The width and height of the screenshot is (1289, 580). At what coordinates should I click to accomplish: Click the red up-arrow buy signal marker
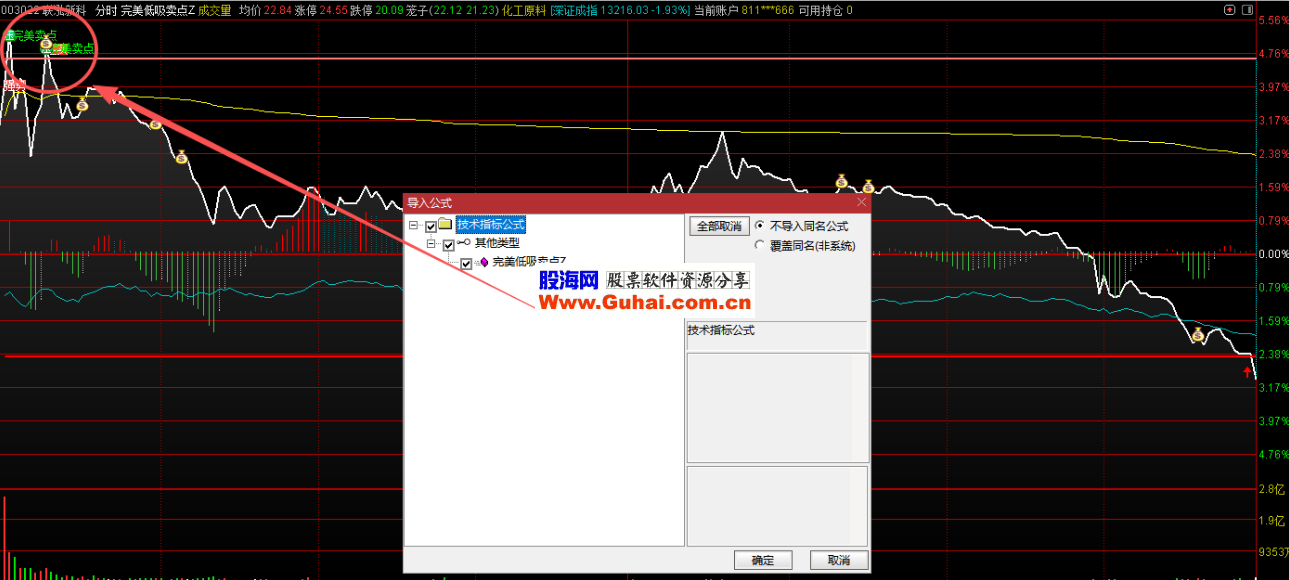pyautogui.click(x=1247, y=371)
